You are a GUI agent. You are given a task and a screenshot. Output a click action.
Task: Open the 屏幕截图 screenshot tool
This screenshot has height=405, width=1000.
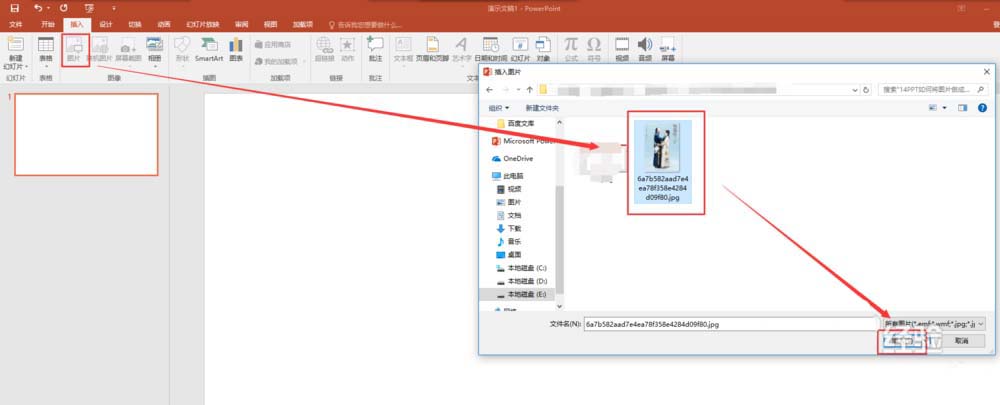(x=128, y=50)
